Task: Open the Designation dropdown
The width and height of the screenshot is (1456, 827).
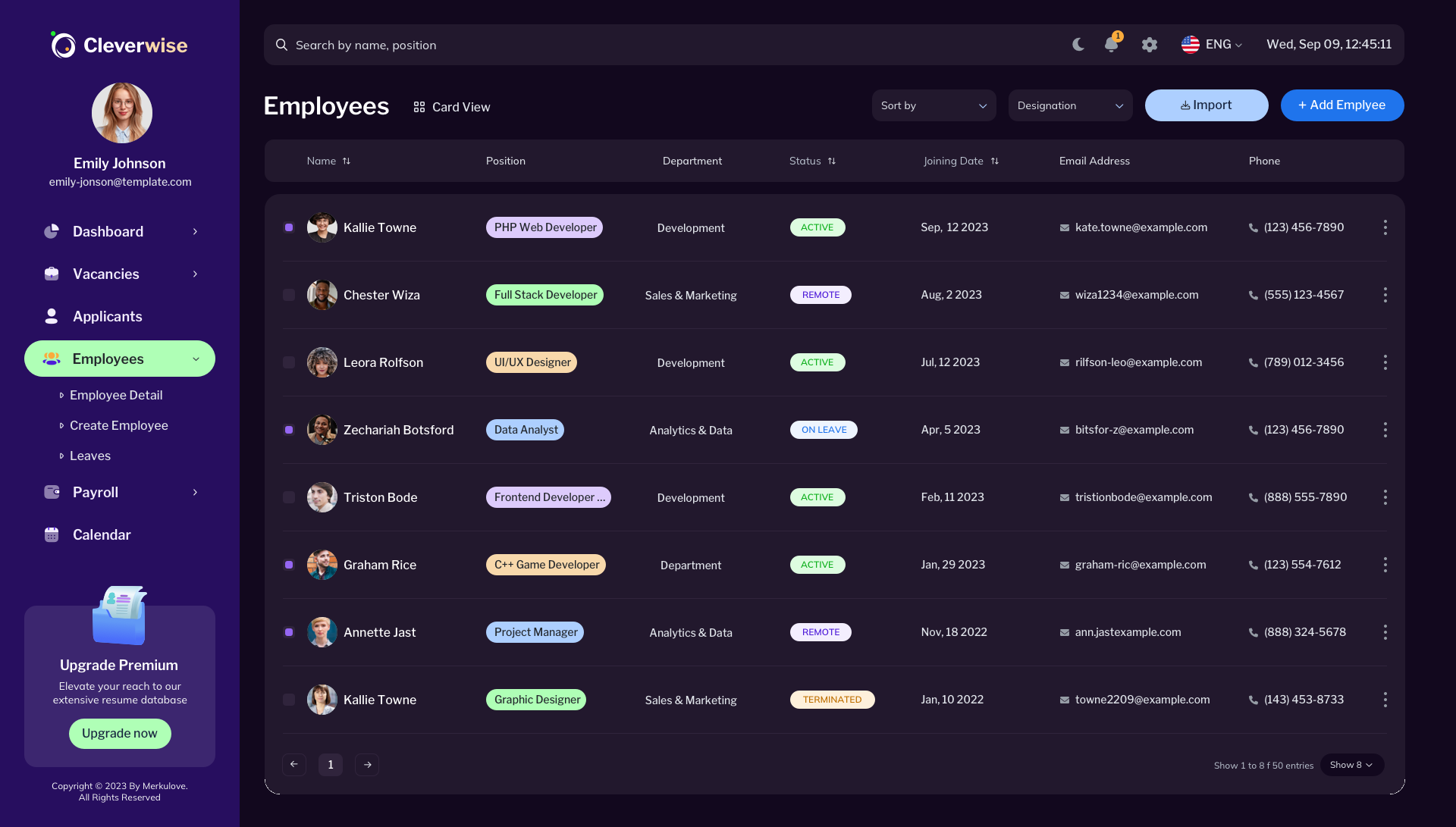Action: 1070,105
